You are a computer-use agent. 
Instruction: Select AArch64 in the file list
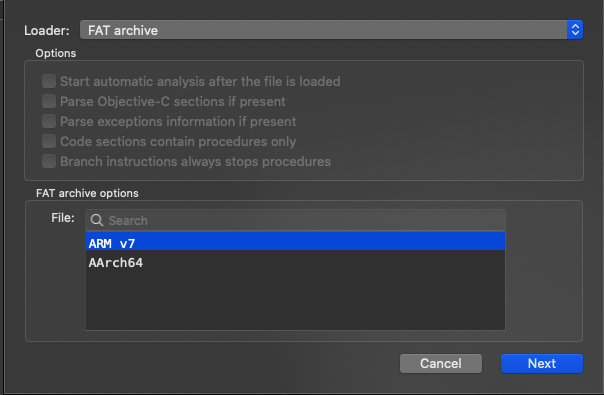coord(295,263)
